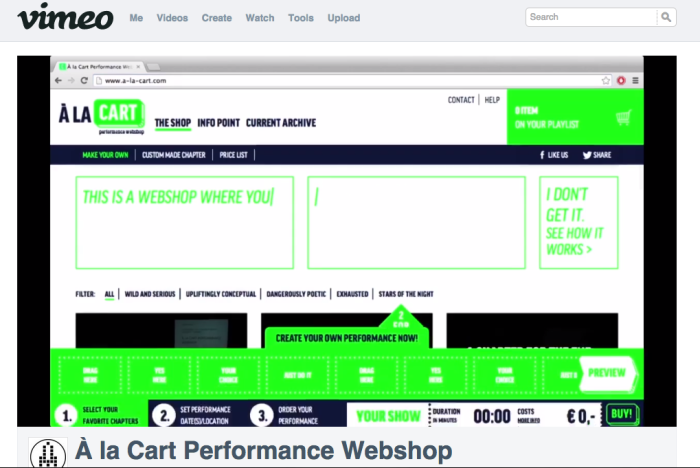Select CURRENT ARCHIVE navigation item
The height and width of the screenshot is (468, 700).
click(281, 123)
